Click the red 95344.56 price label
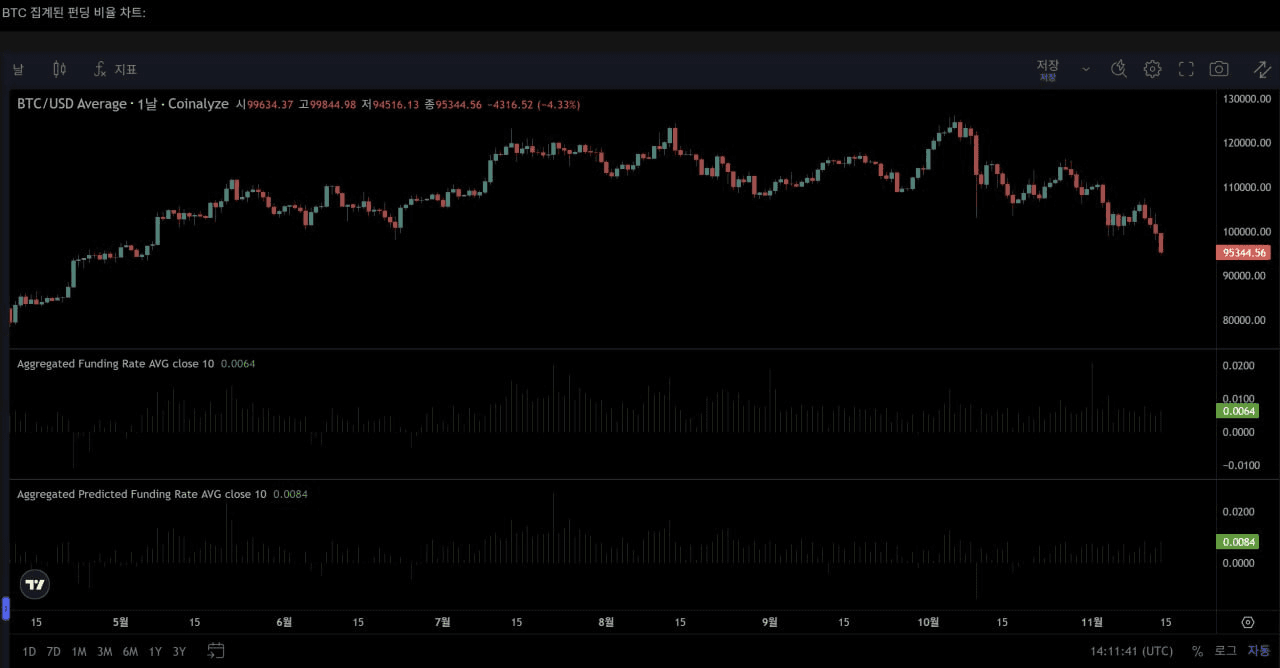Screen dimensions: 1280x668 pos(1243,252)
